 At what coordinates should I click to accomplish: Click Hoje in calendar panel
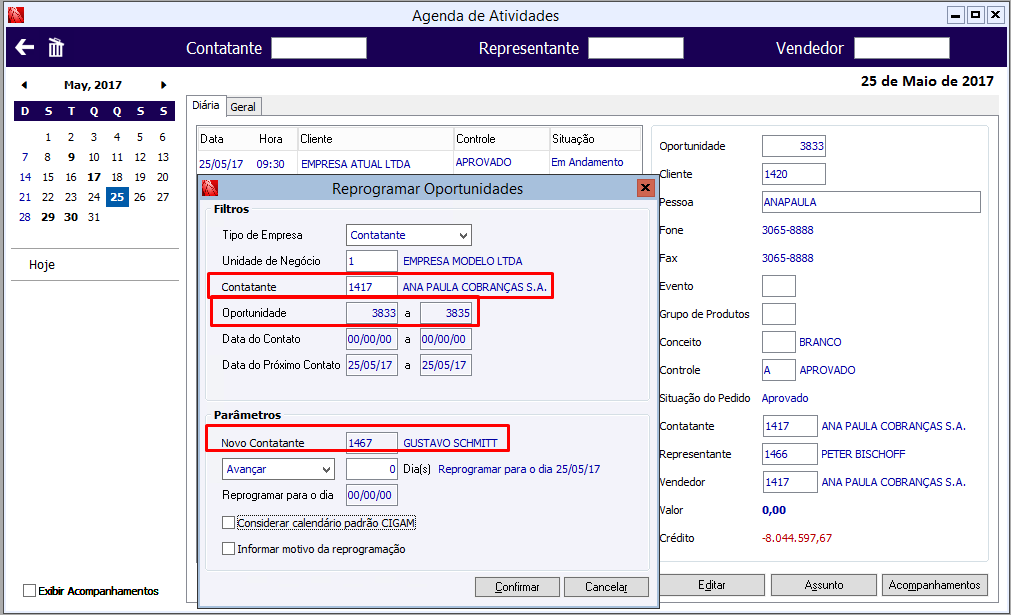42,265
